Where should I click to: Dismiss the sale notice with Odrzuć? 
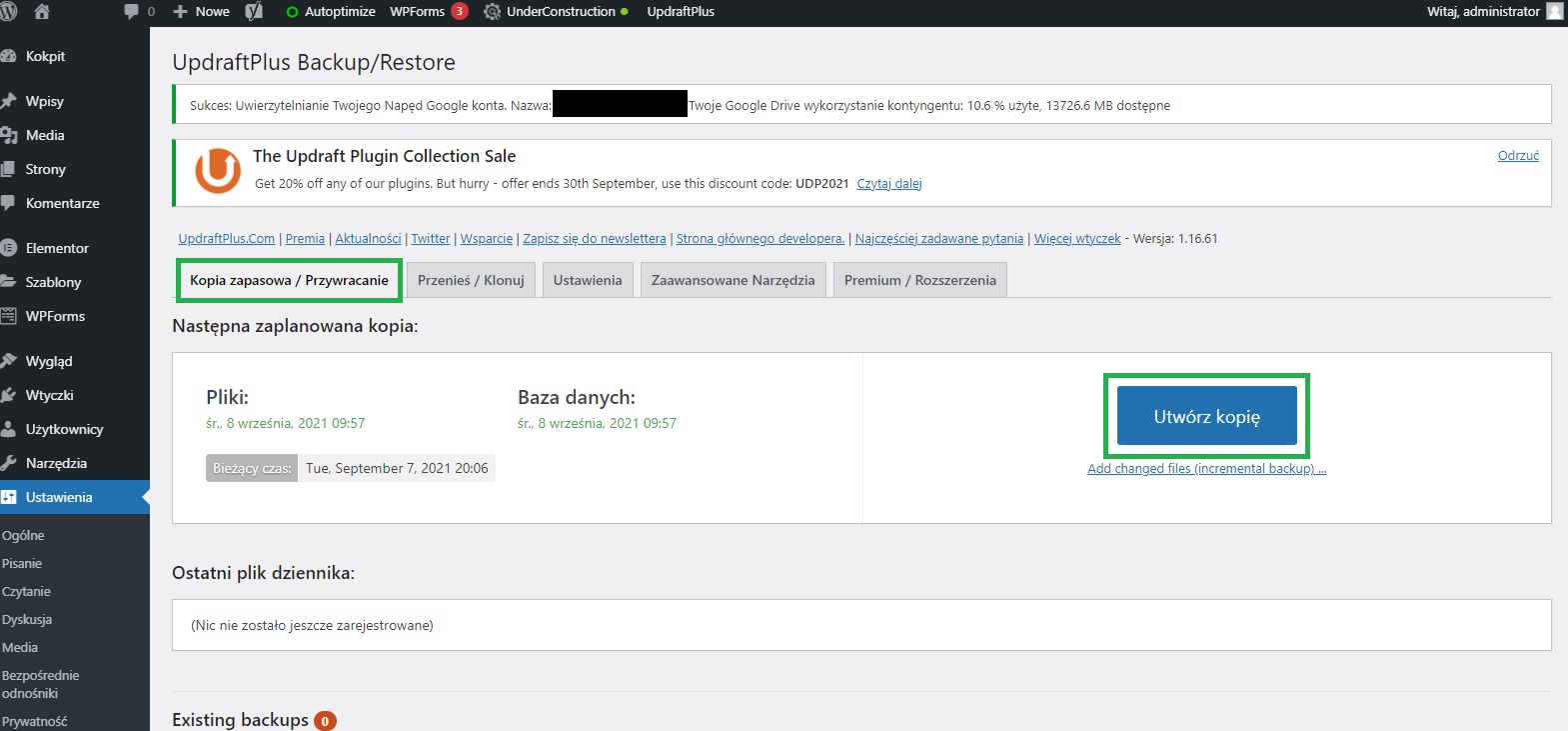point(1518,156)
